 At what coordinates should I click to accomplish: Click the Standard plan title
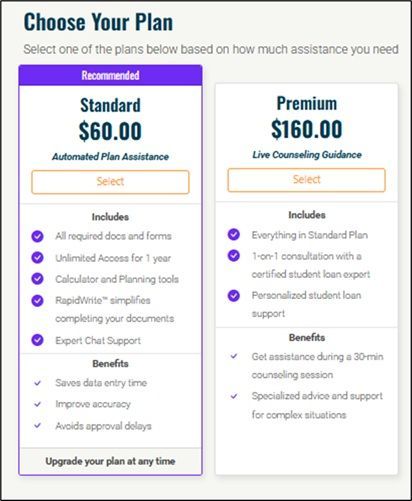coord(110,105)
